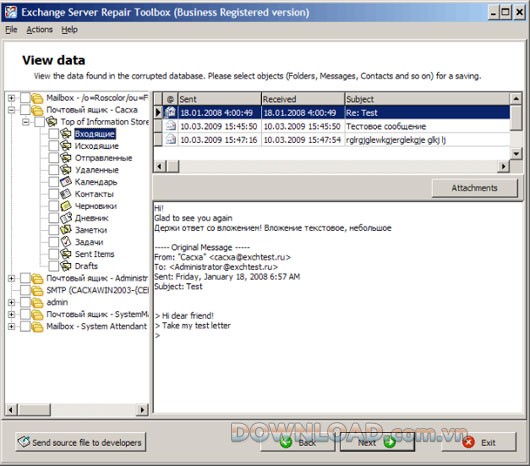Click the Задачи tasks icon

click(x=66, y=242)
